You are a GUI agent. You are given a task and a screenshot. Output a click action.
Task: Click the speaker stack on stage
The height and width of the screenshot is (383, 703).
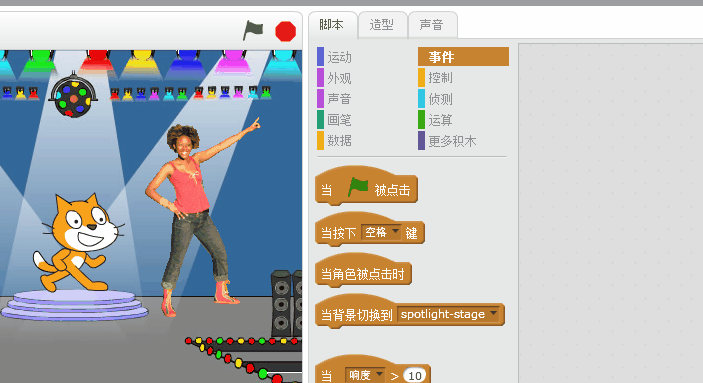click(x=286, y=303)
